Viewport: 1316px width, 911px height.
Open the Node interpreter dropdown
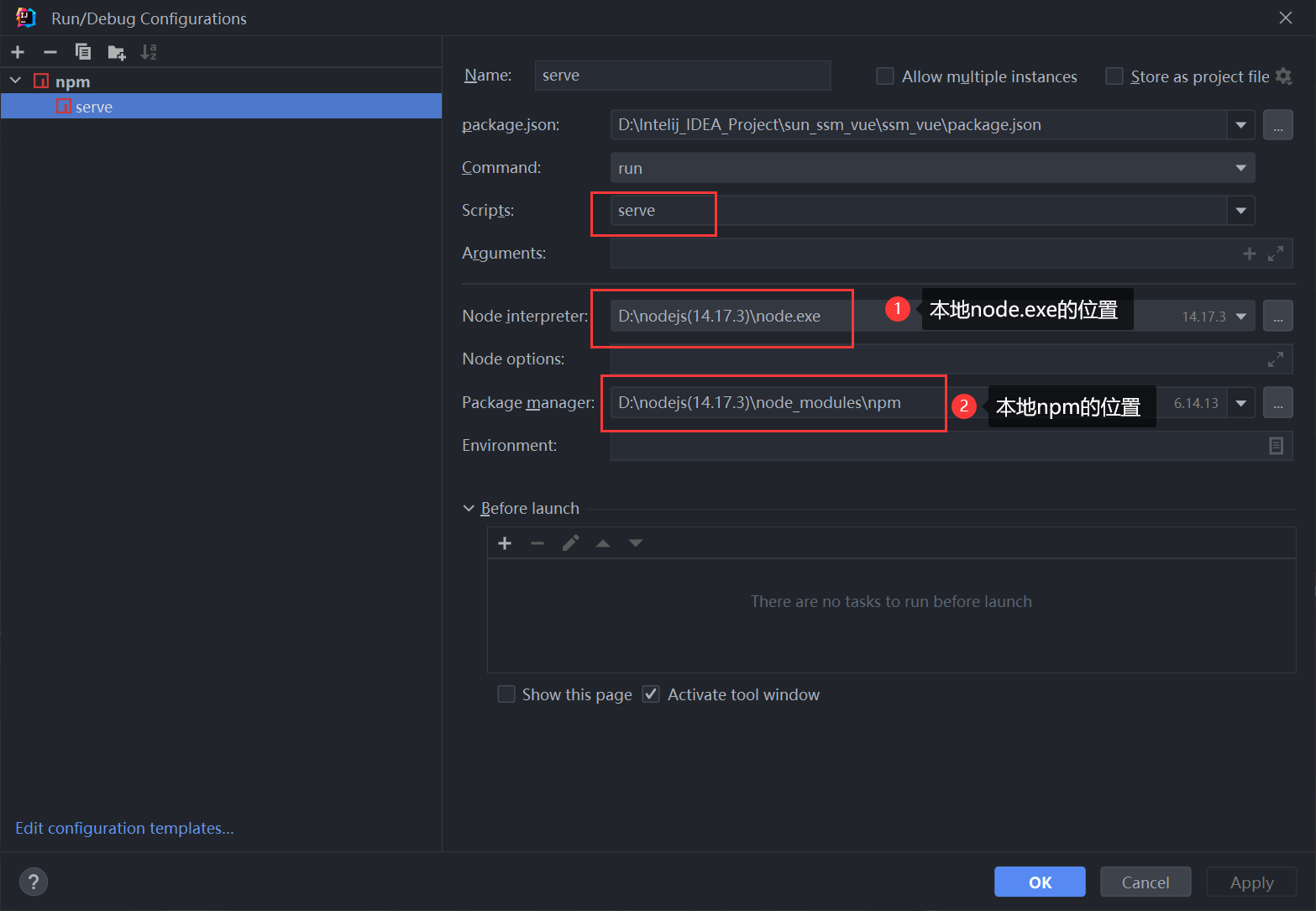click(1240, 317)
